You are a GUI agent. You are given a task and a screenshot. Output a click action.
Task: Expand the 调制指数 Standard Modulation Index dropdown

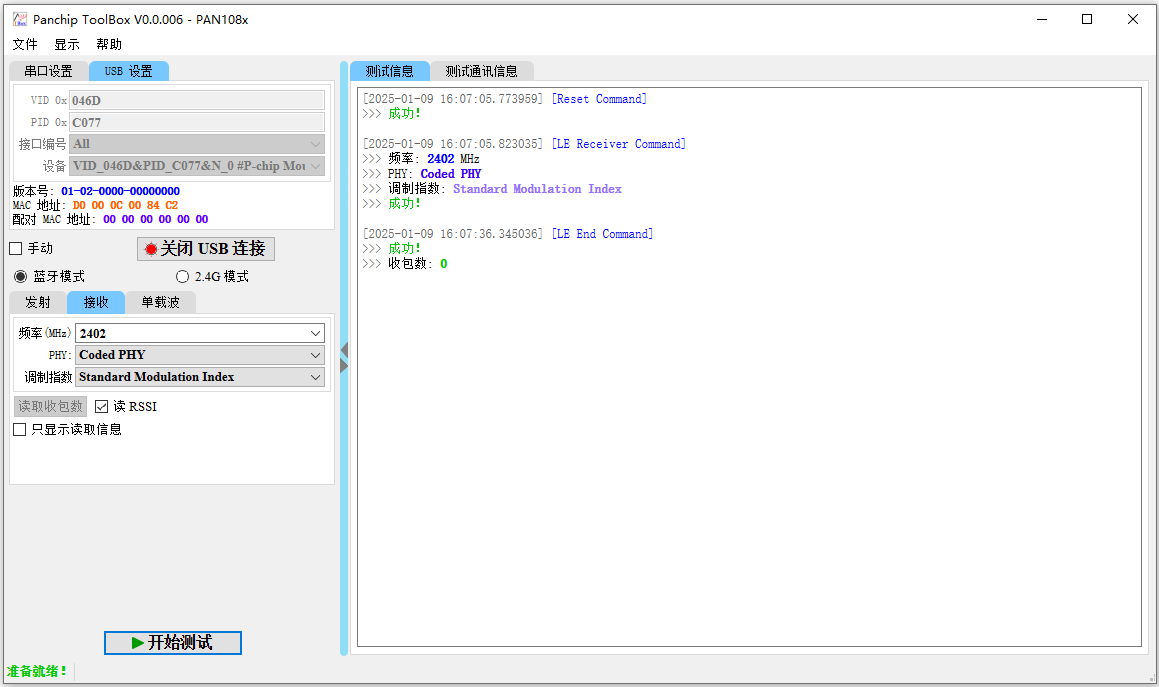[200, 376]
